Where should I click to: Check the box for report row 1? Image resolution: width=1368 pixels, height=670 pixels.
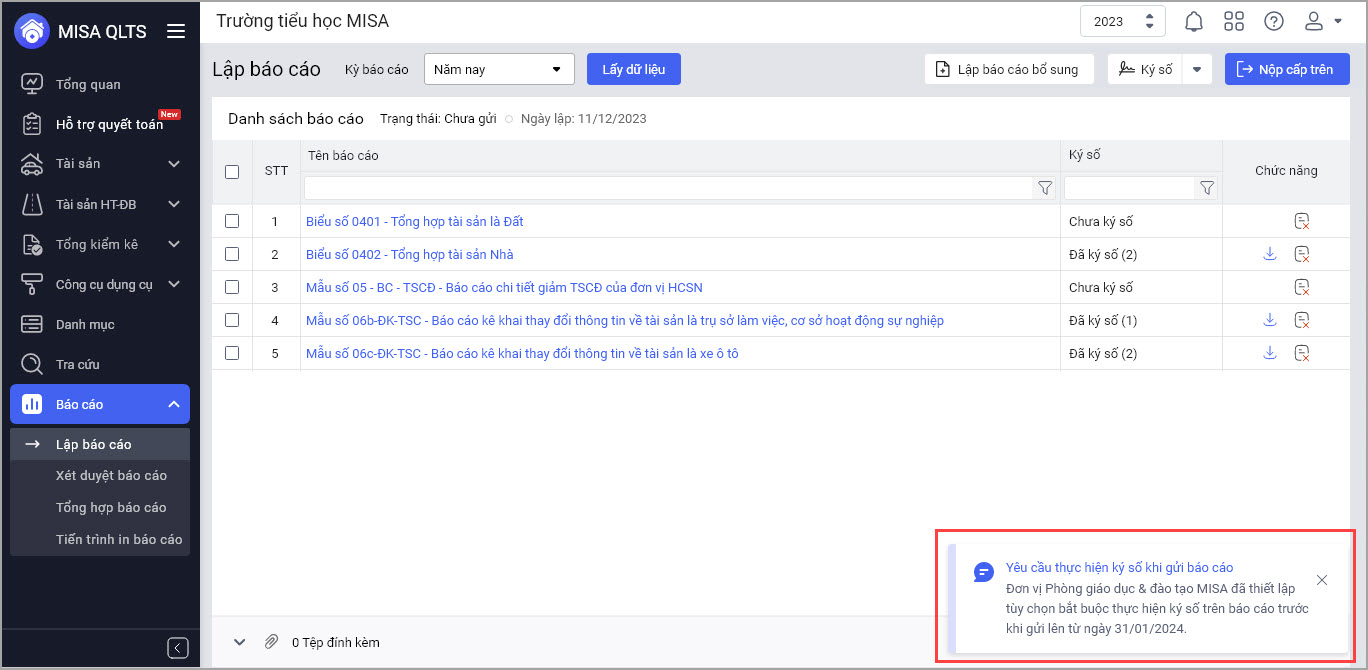point(232,221)
